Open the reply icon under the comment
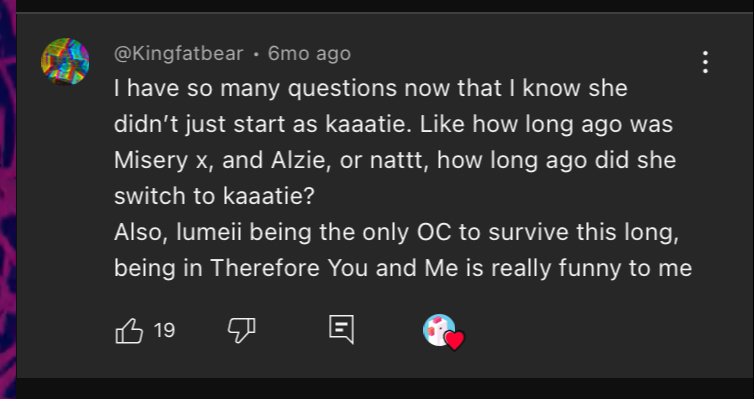 pyautogui.click(x=341, y=330)
